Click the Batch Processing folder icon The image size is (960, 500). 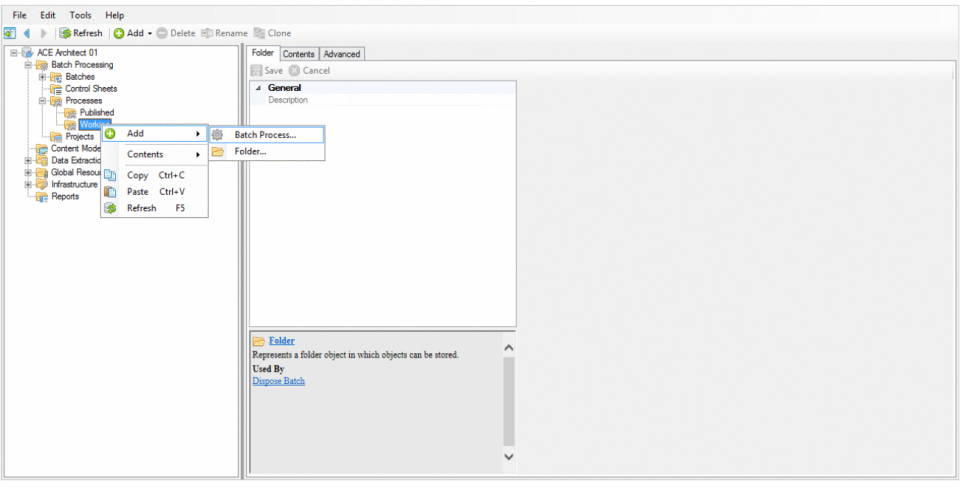coord(42,65)
